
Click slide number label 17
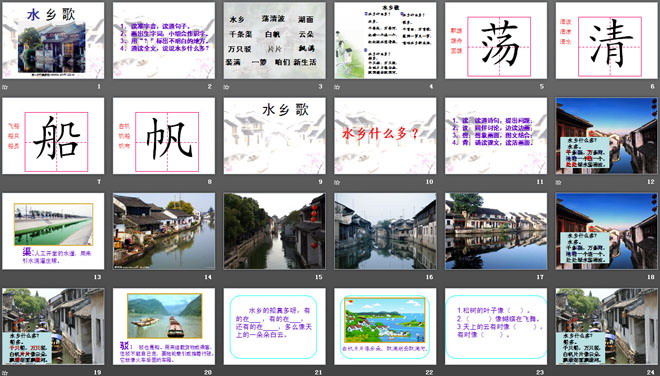[540, 277]
